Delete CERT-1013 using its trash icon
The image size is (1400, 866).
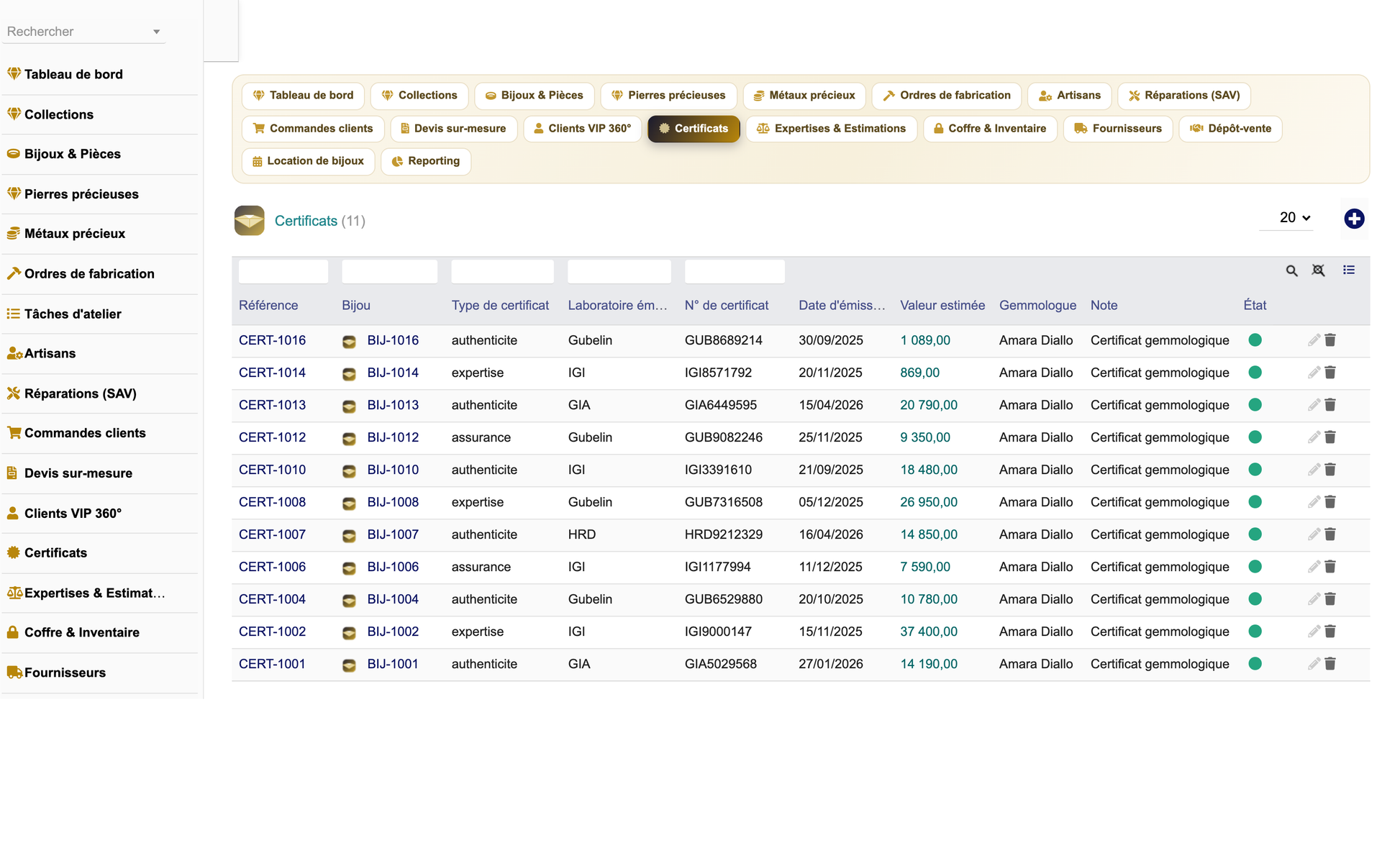(x=1330, y=405)
